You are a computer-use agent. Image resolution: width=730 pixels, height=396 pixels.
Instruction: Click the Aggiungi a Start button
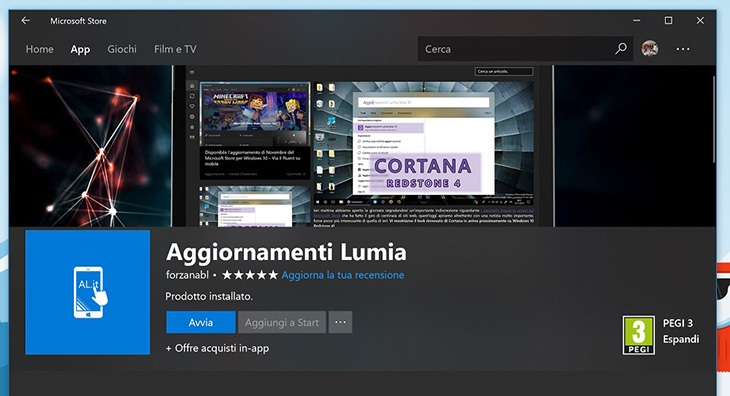(x=282, y=322)
